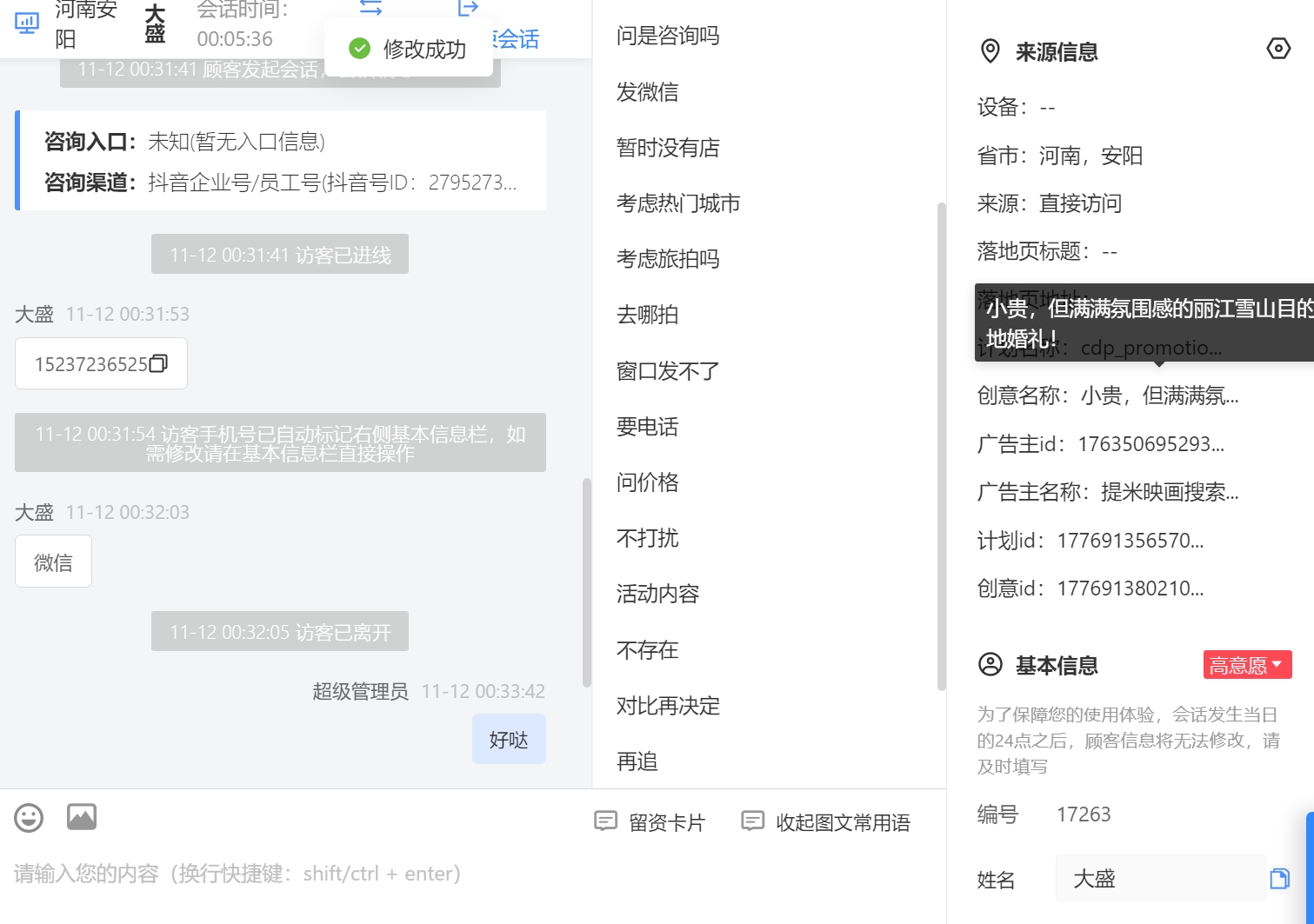
Task: Choose quick phrase 窗口发不了
Action: (668, 370)
